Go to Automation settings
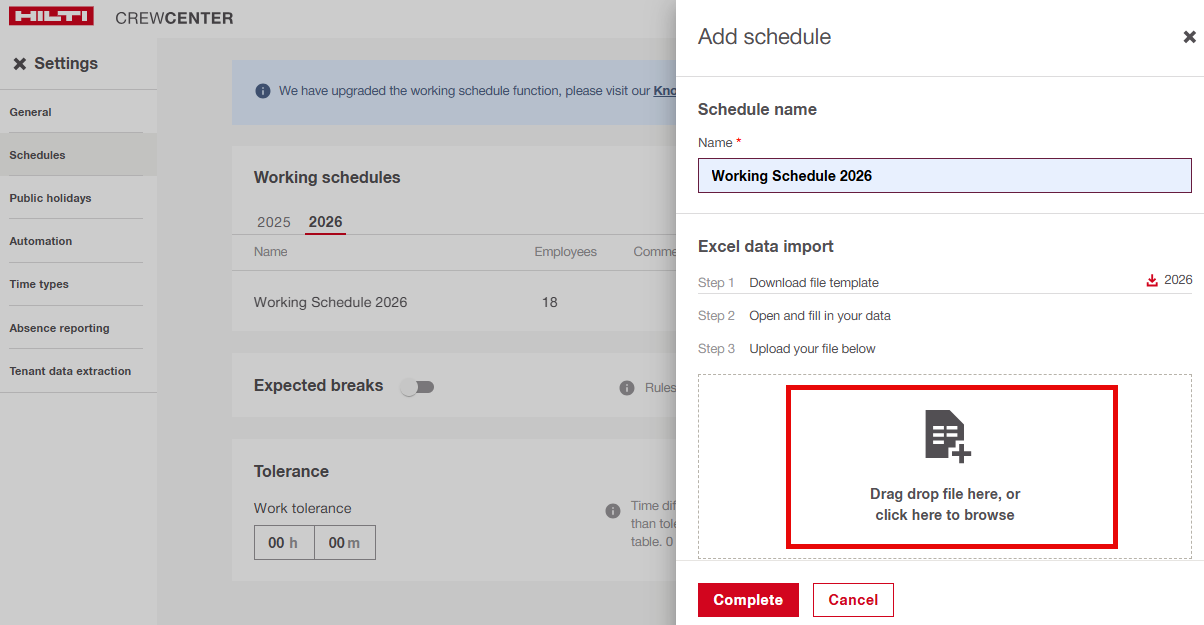The width and height of the screenshot is (1204, 625). tap(41, 241)
